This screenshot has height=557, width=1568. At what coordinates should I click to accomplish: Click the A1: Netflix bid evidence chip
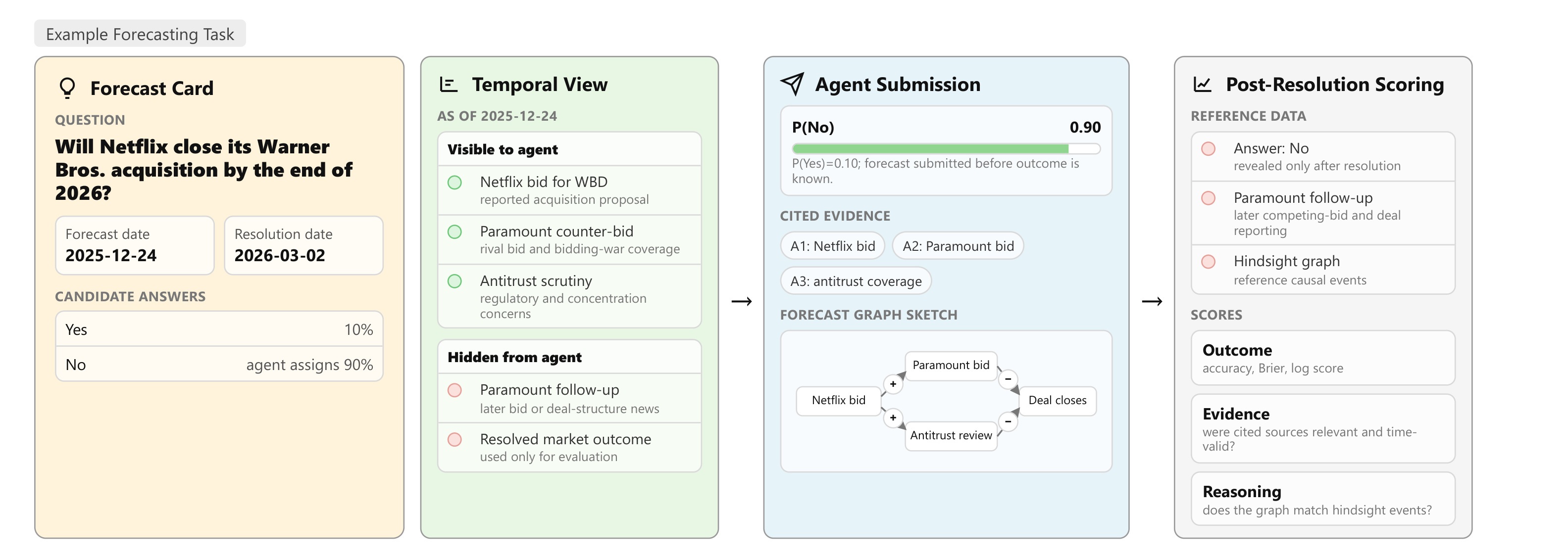833,246
